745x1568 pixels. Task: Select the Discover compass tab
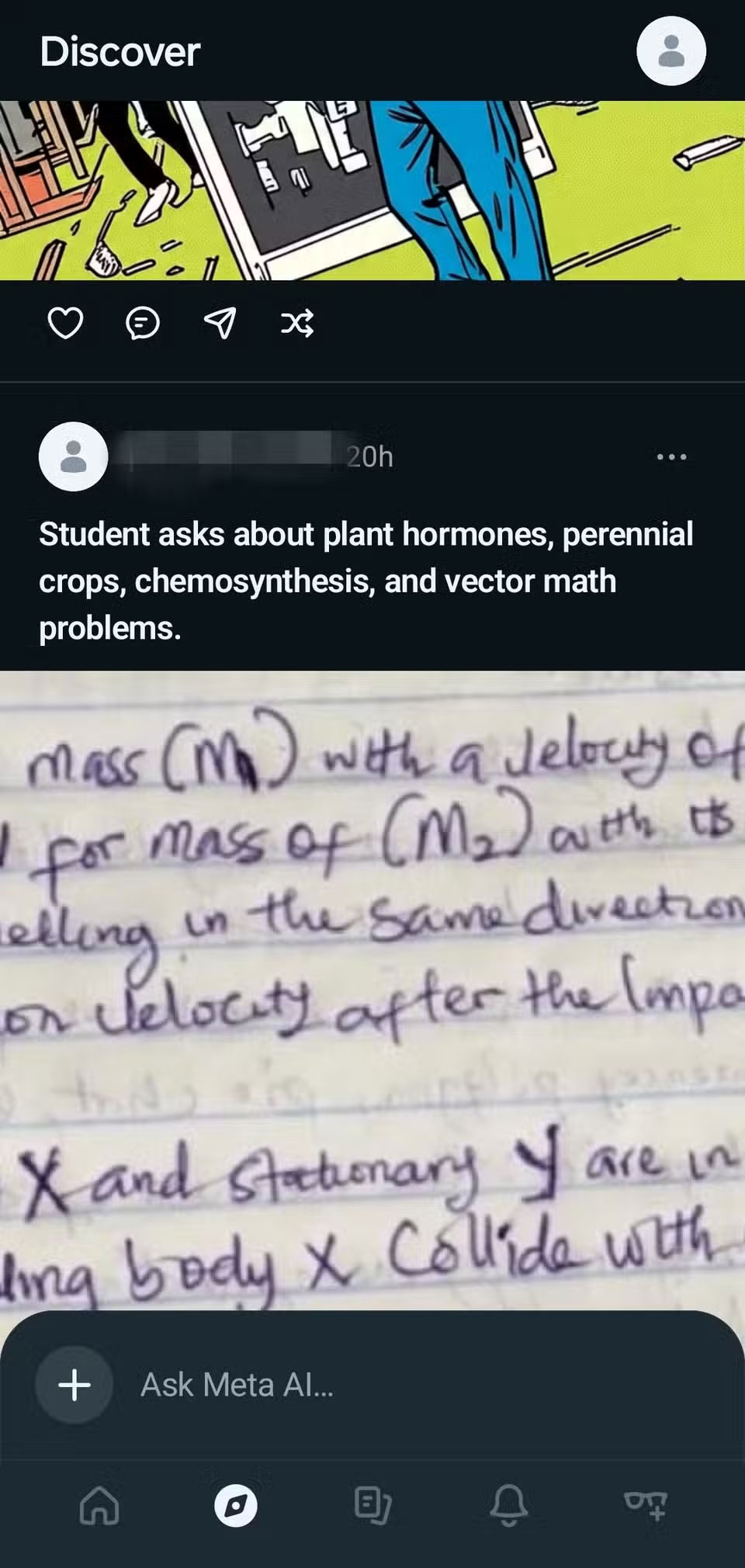click(x=236, y=1506)
